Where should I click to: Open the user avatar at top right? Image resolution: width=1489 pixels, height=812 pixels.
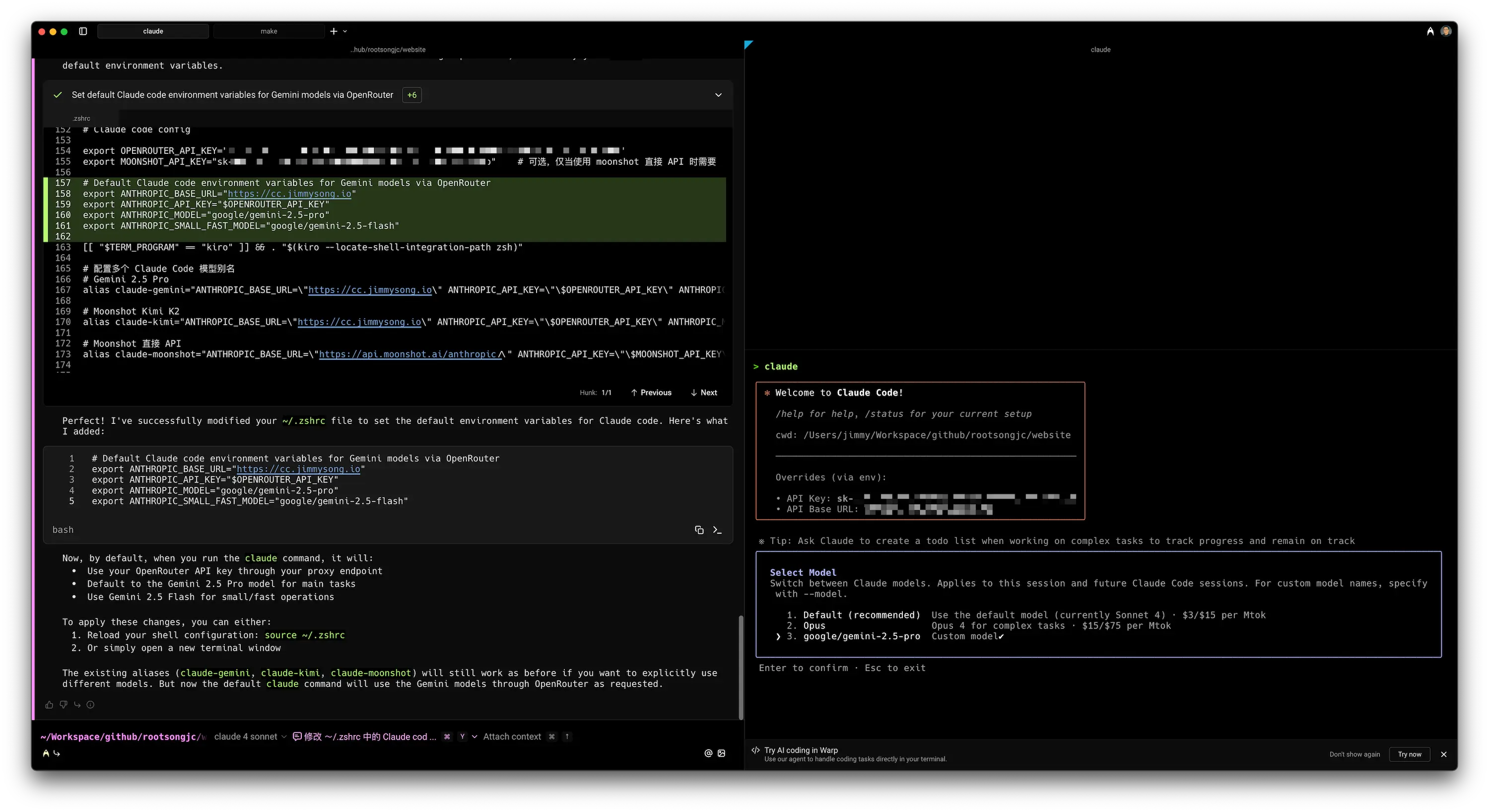(1446, 31)
